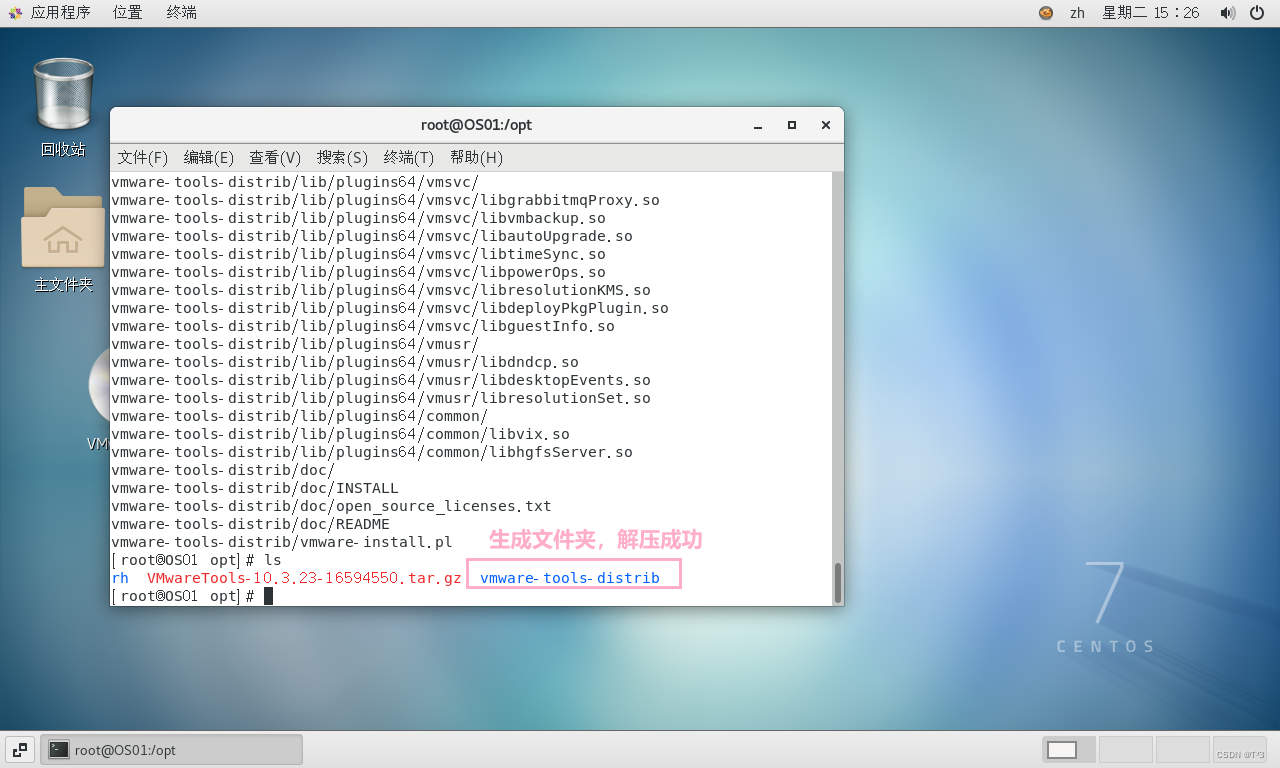Open the 终端(T) menu
The height and width of the screenshot is (768, 1280).
click(x=408, y=157)
